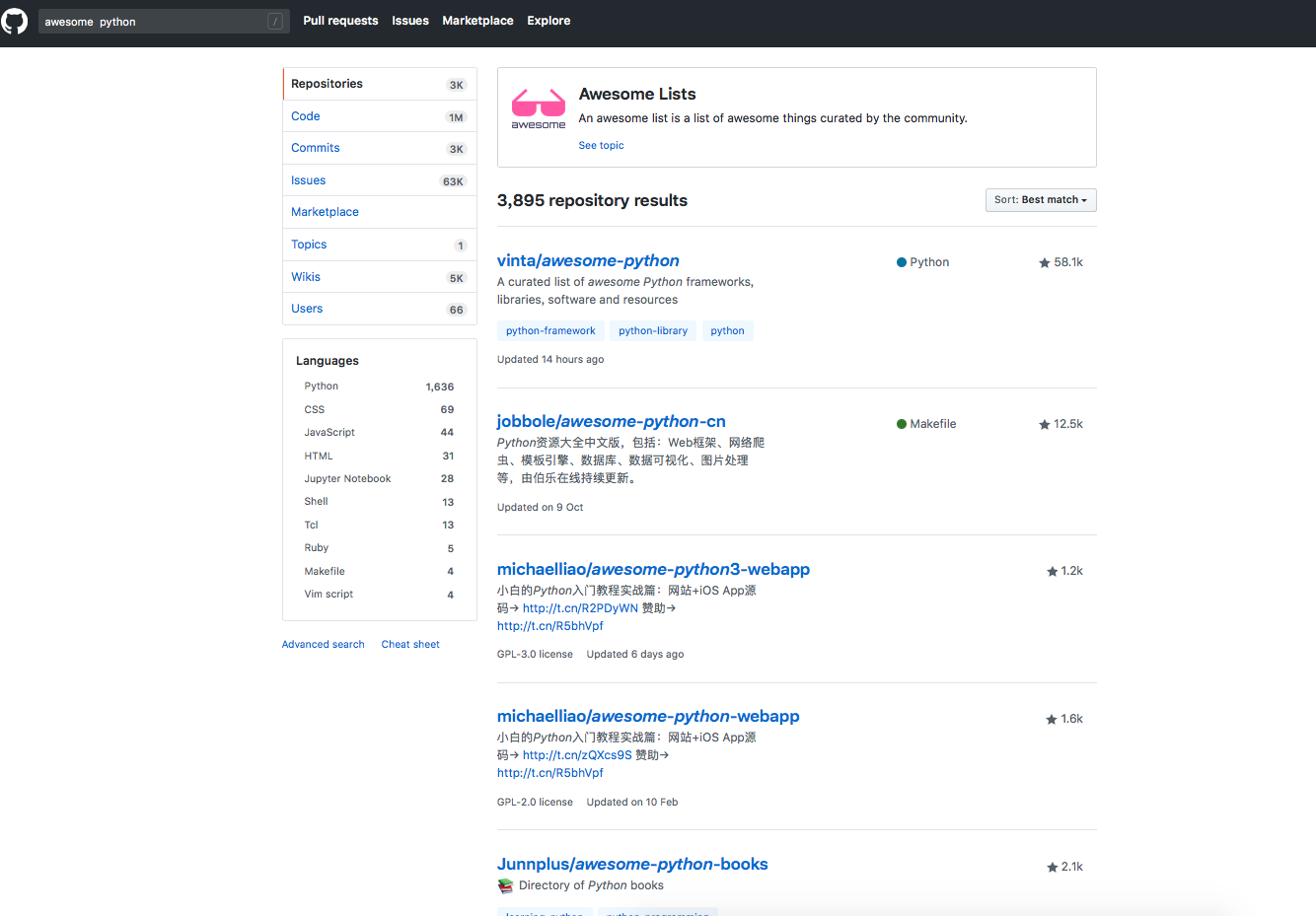This screenshot has height=916, width=1316.
Task: Open the vinta/awesome-python repository
Action: tap(588, 260)
